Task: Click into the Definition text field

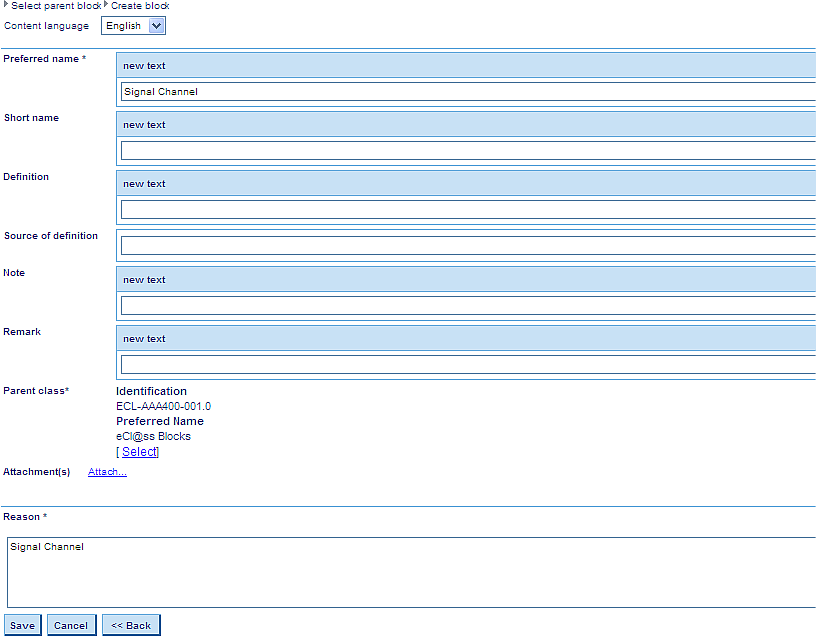Action: tap(468, 210)
